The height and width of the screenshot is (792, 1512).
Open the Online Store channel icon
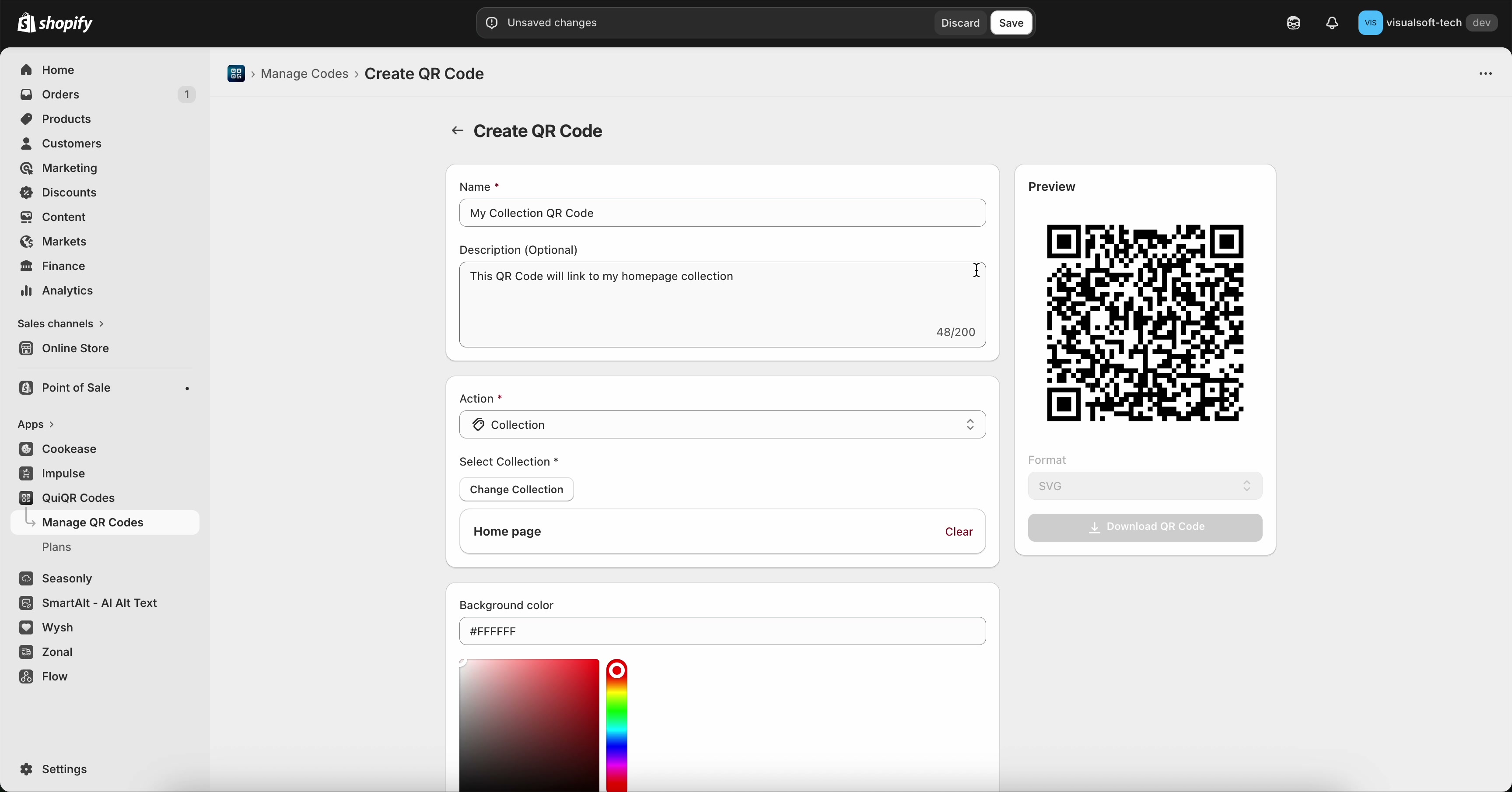click(x=26, y=347)
